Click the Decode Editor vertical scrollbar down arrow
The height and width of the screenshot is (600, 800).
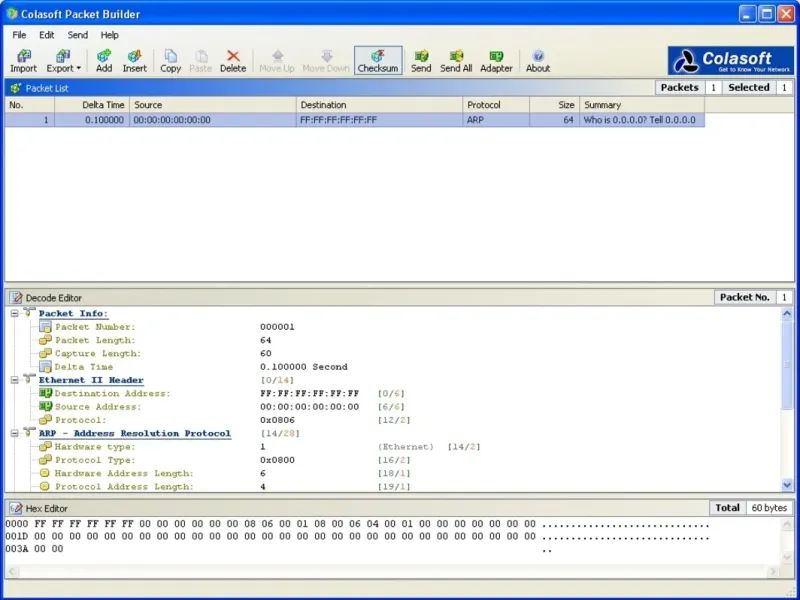(788, 484)
